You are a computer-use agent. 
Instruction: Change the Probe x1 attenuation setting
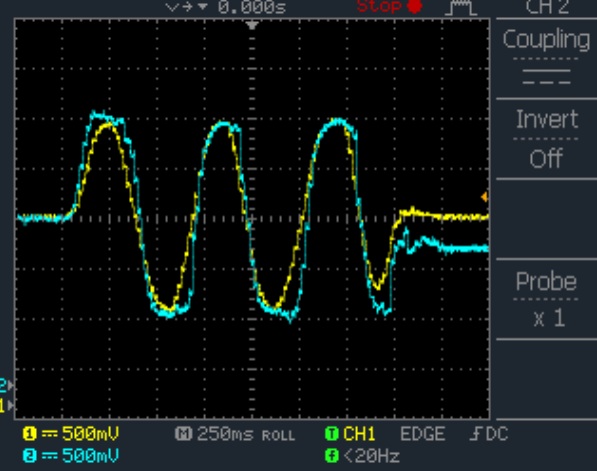click(x=546, y=299)
